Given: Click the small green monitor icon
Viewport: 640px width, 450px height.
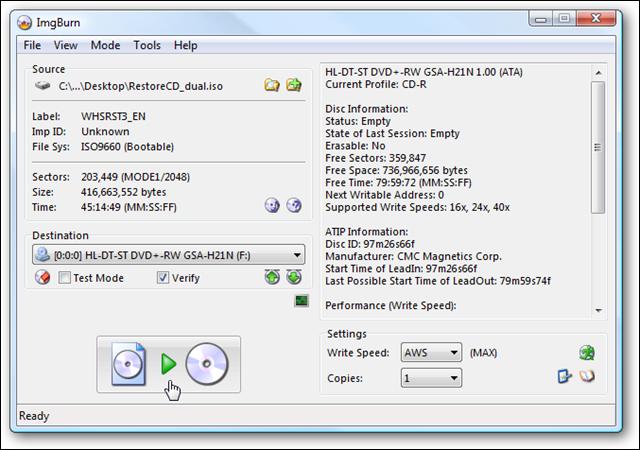Looking at the screenshot, I should 301,301.
